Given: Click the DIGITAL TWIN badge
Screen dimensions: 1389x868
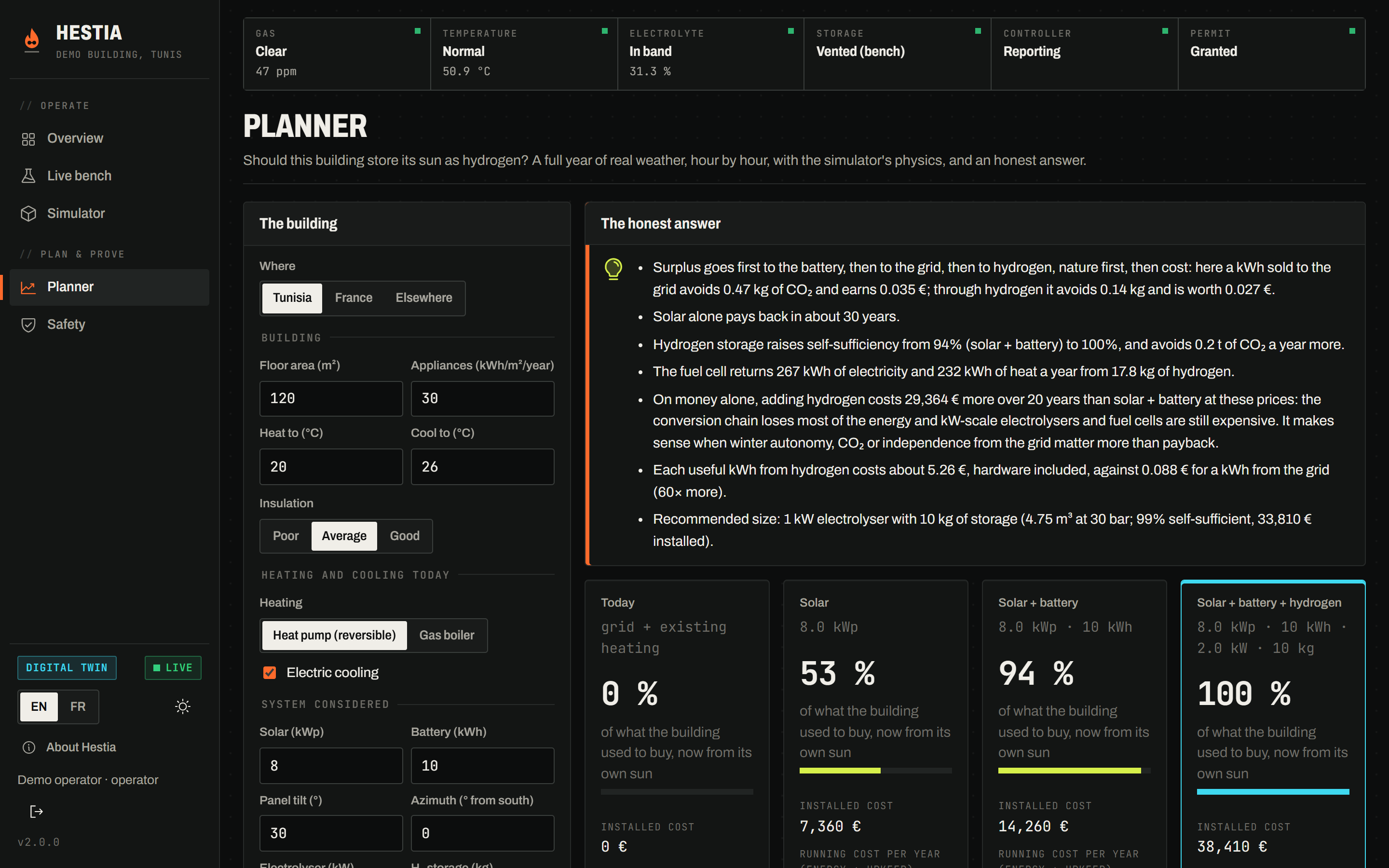Looking at the screenshot, I should 67,668.
